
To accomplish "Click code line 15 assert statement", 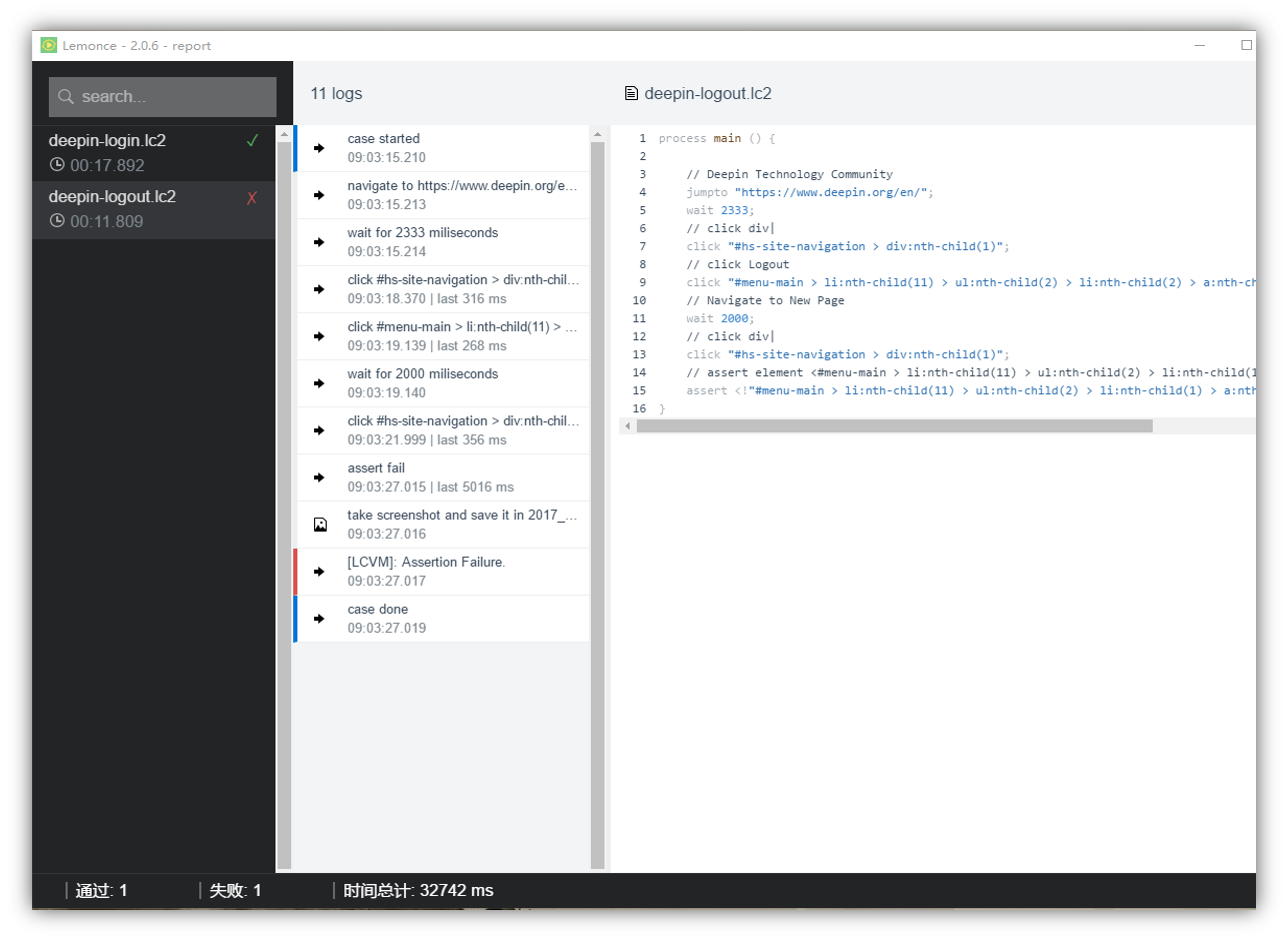I will pos(970,390).
